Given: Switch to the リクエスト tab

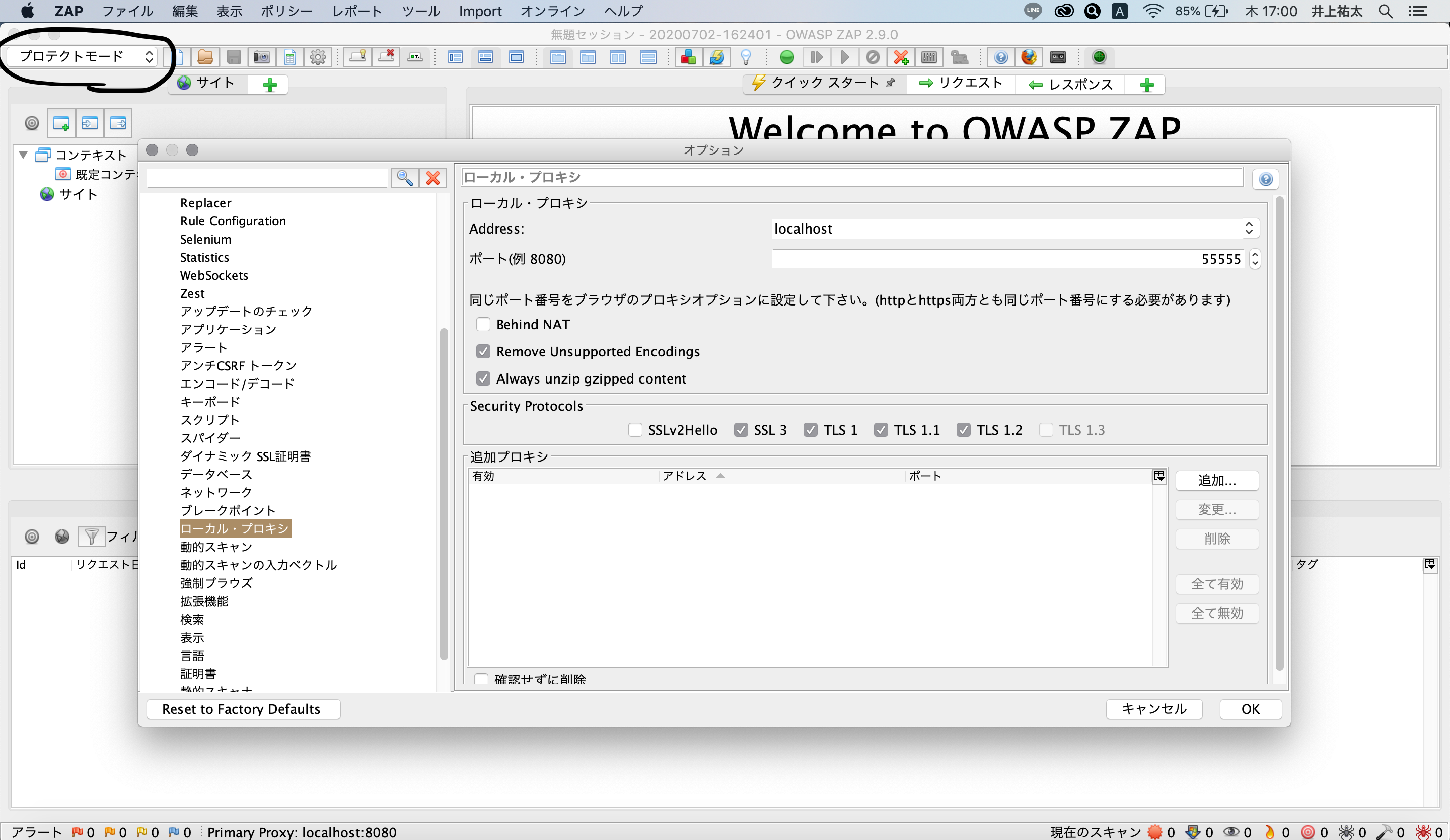Looking at the screenshot, I should [960, 84].
